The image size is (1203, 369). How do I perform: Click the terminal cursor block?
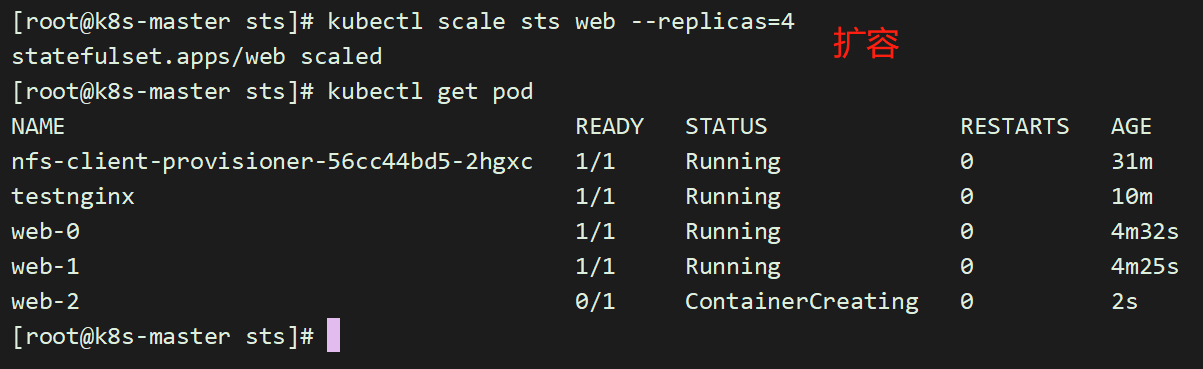tap(333, 336)
